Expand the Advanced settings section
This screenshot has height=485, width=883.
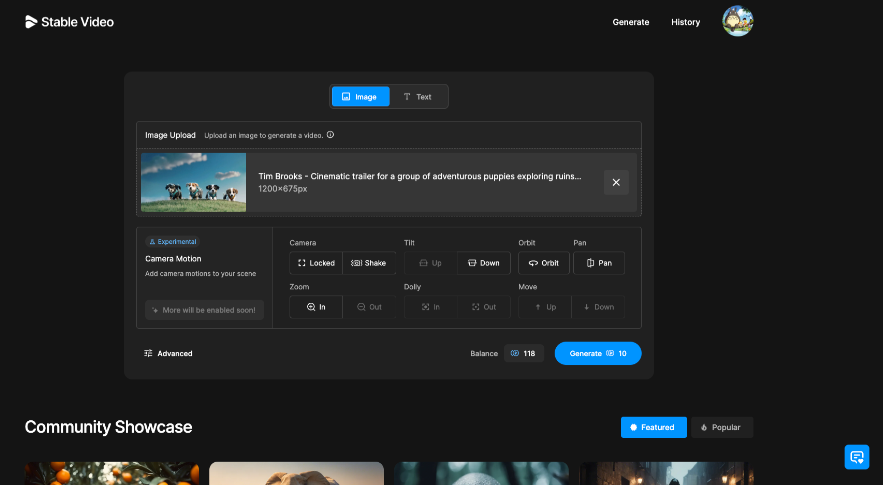click(168, 353)
